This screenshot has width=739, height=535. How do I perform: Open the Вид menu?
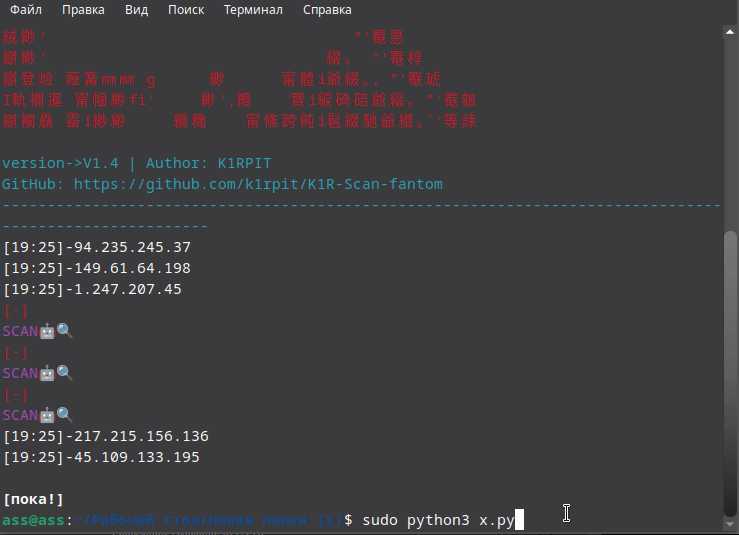point(137,10)
